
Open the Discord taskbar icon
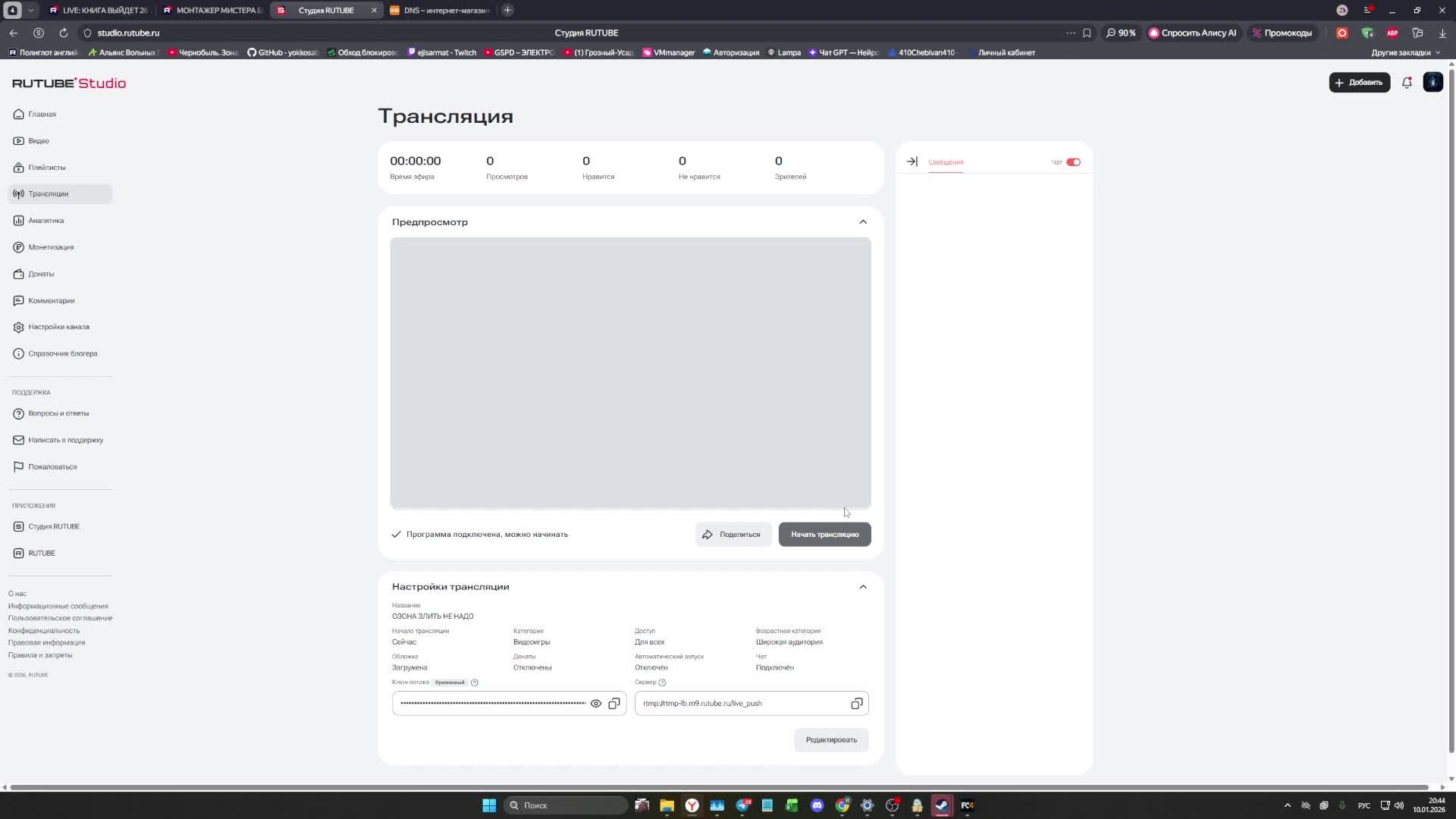point(817,805)
